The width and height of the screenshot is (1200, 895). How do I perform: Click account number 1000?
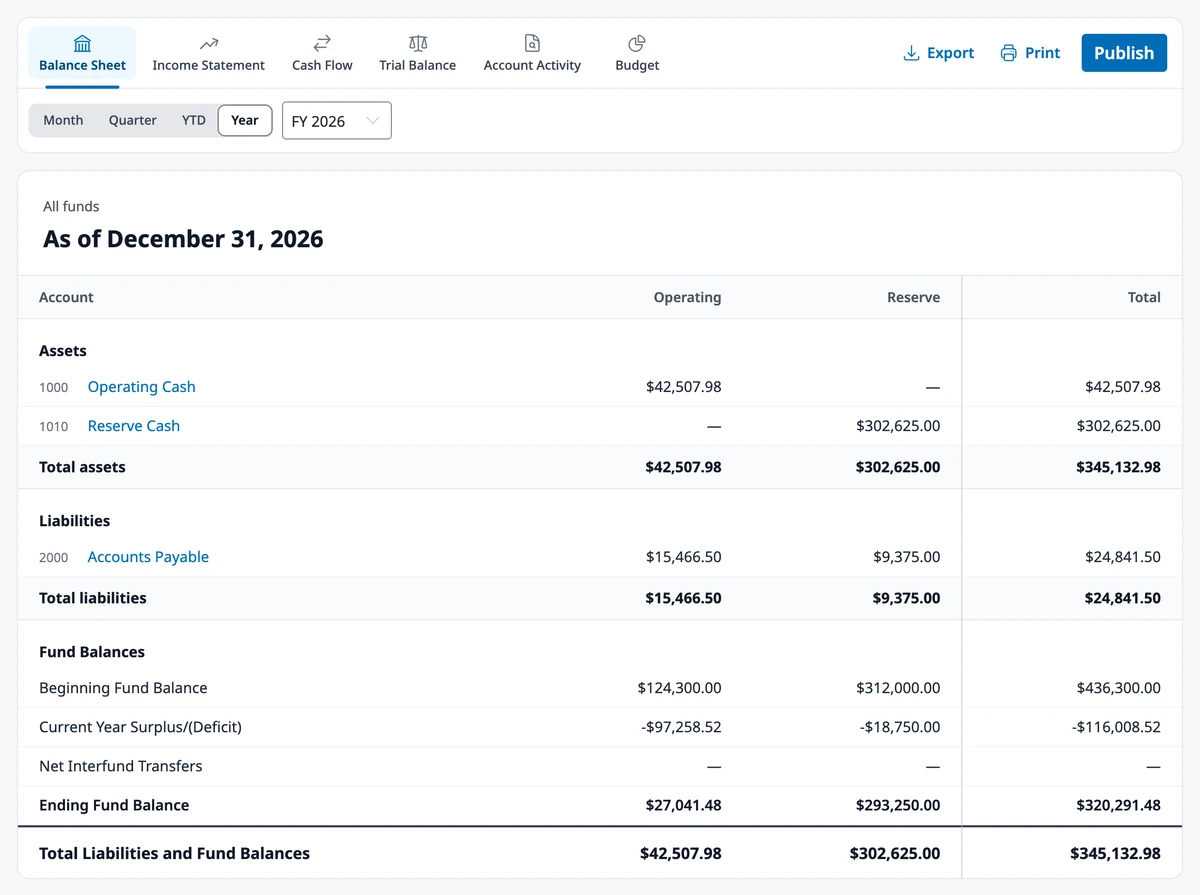(x=54, y=387)
